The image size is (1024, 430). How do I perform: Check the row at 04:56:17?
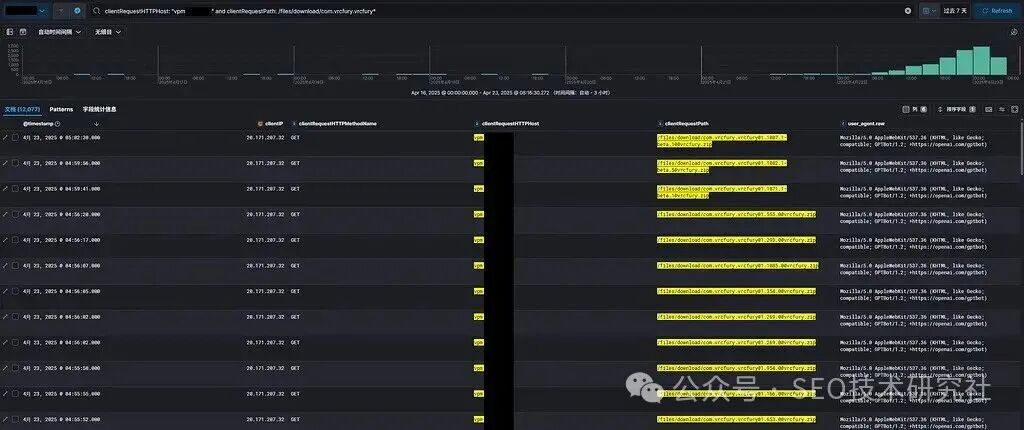pyautogui.click(x=15, y=240)
